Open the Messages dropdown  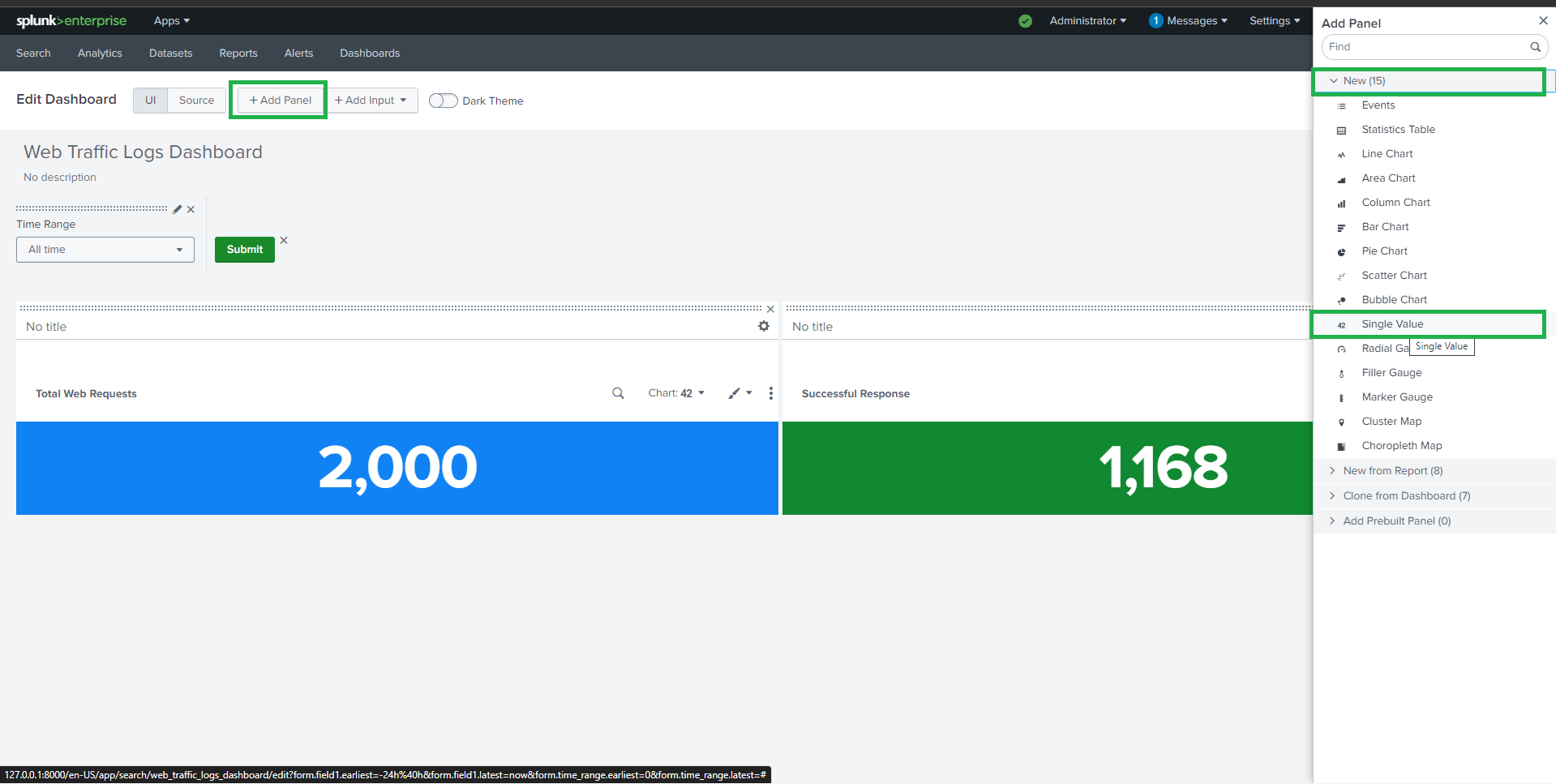(1188, 21)
